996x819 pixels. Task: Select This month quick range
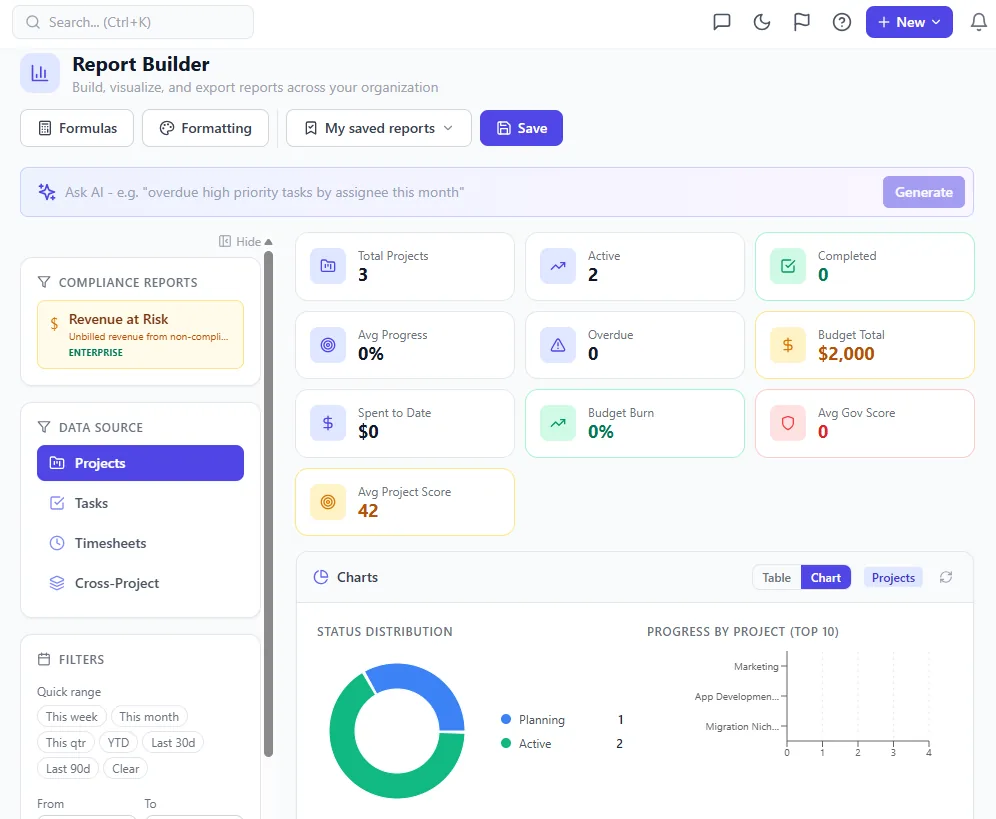149,717
